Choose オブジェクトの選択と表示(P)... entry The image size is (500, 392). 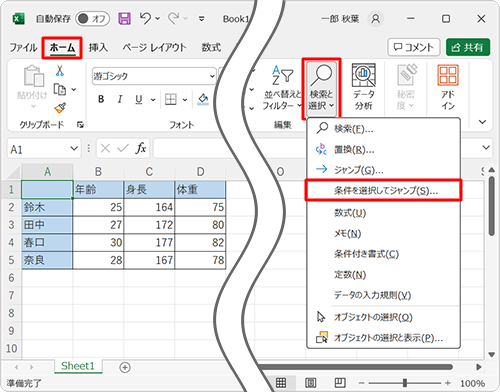(x=383, y=338)
